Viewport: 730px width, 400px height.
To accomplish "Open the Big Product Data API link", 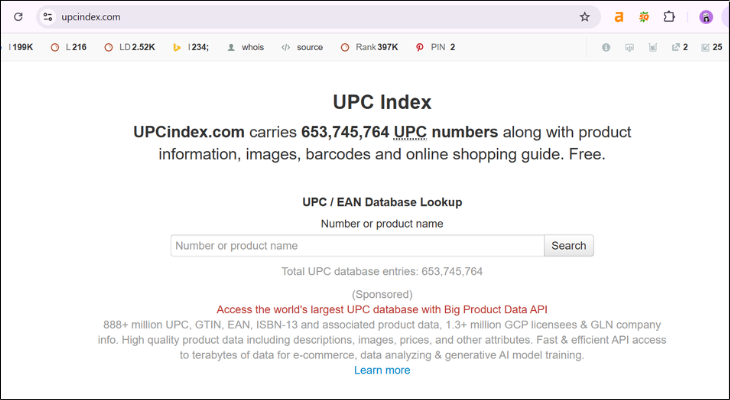I will point(382,309).
